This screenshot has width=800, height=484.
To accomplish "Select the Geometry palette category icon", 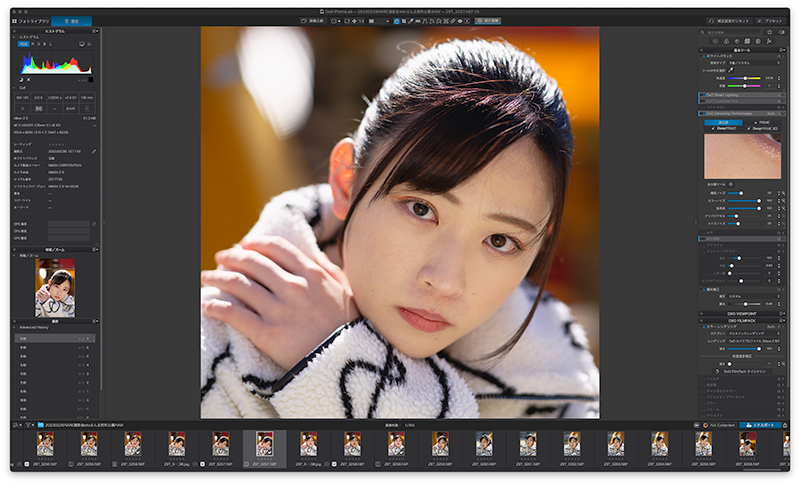I will 747,41.
